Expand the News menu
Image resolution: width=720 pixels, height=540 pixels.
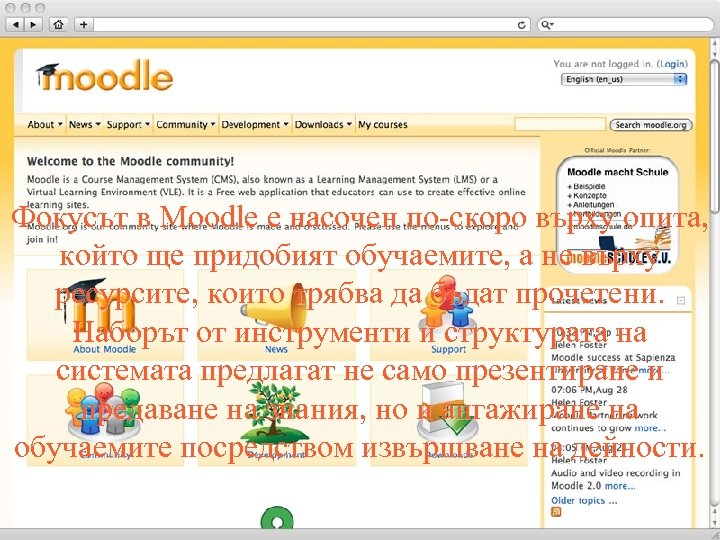pyautogui.click(x=84, y=124)
